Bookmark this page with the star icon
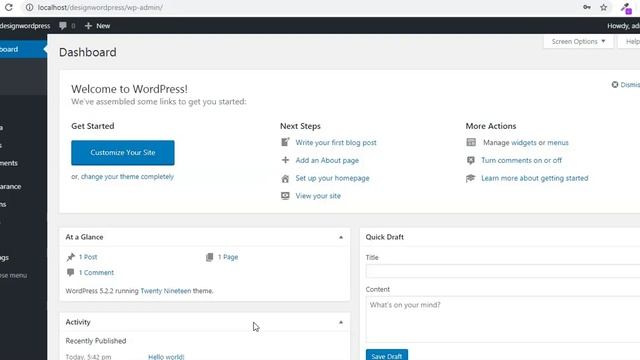This screenshot has width=640, height=360. [603, 7]
